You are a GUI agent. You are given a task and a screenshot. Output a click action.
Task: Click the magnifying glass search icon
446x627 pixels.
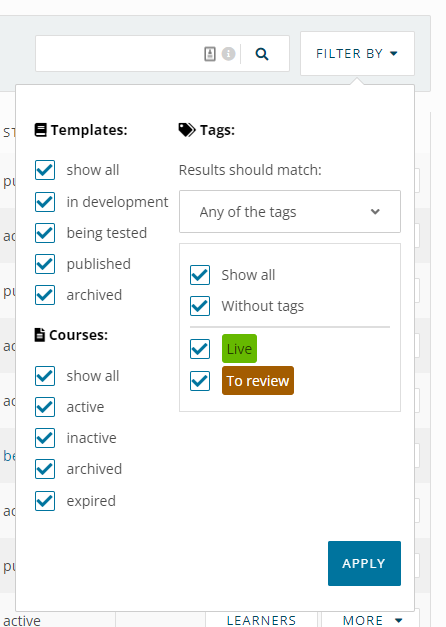tap(262, 54)
